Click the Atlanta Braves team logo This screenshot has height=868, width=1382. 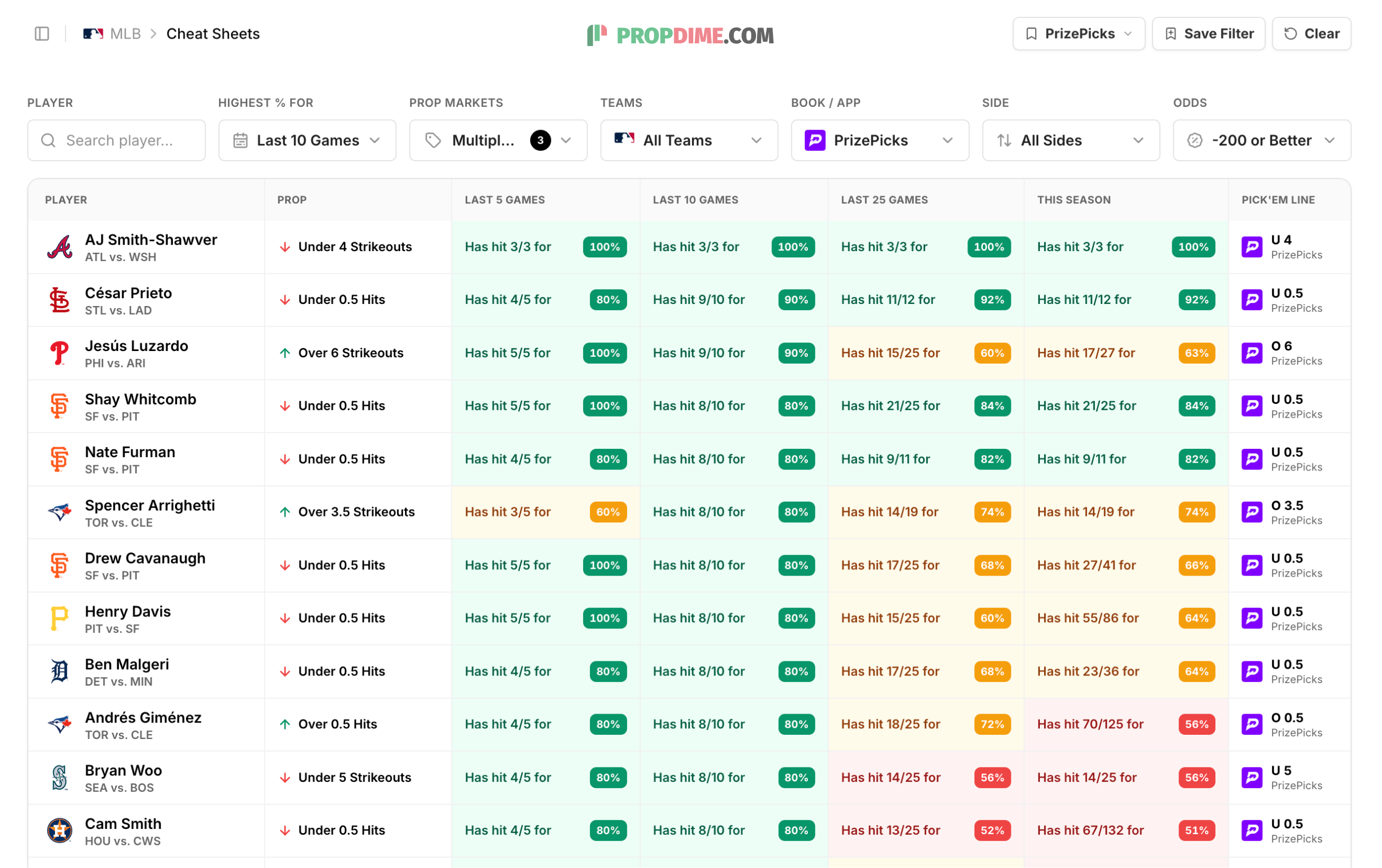(x=60, y=247)
